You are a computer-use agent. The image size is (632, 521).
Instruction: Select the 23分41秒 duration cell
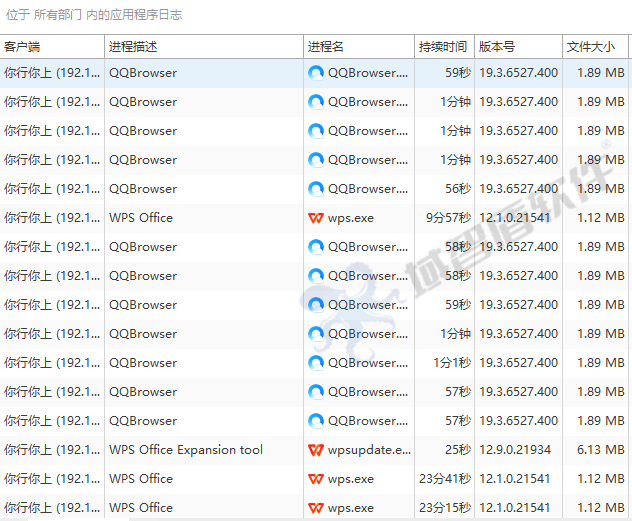(445, 479)
